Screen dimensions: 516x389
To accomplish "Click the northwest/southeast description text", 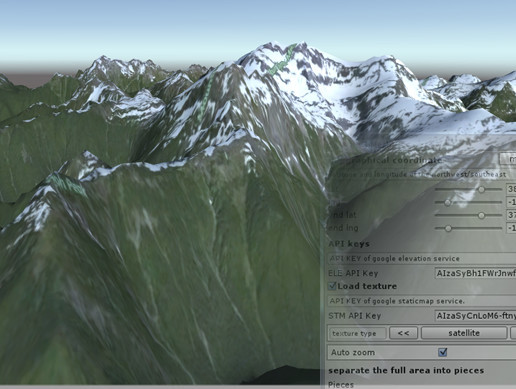I will (418, 174).
